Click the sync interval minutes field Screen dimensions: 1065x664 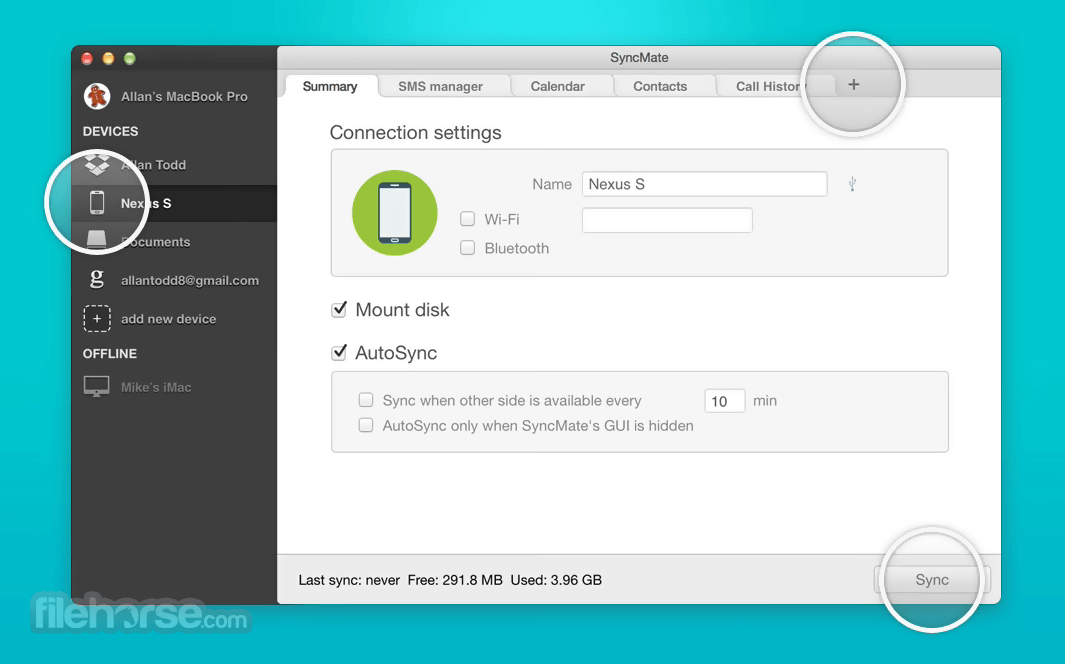(x=725, y=401)
